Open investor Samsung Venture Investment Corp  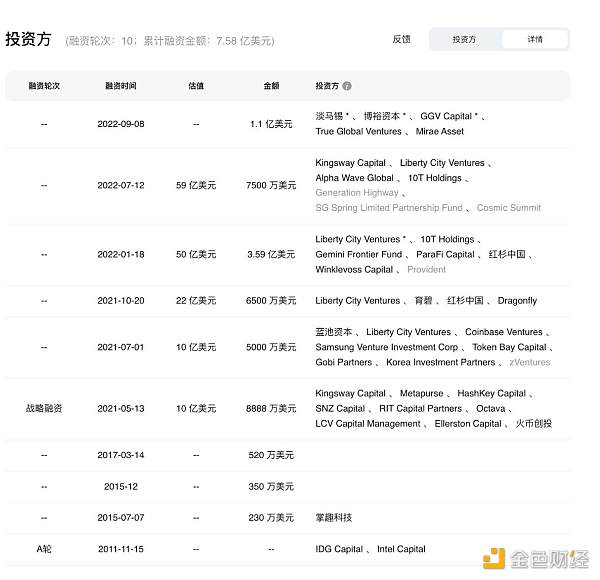(386, 347)
